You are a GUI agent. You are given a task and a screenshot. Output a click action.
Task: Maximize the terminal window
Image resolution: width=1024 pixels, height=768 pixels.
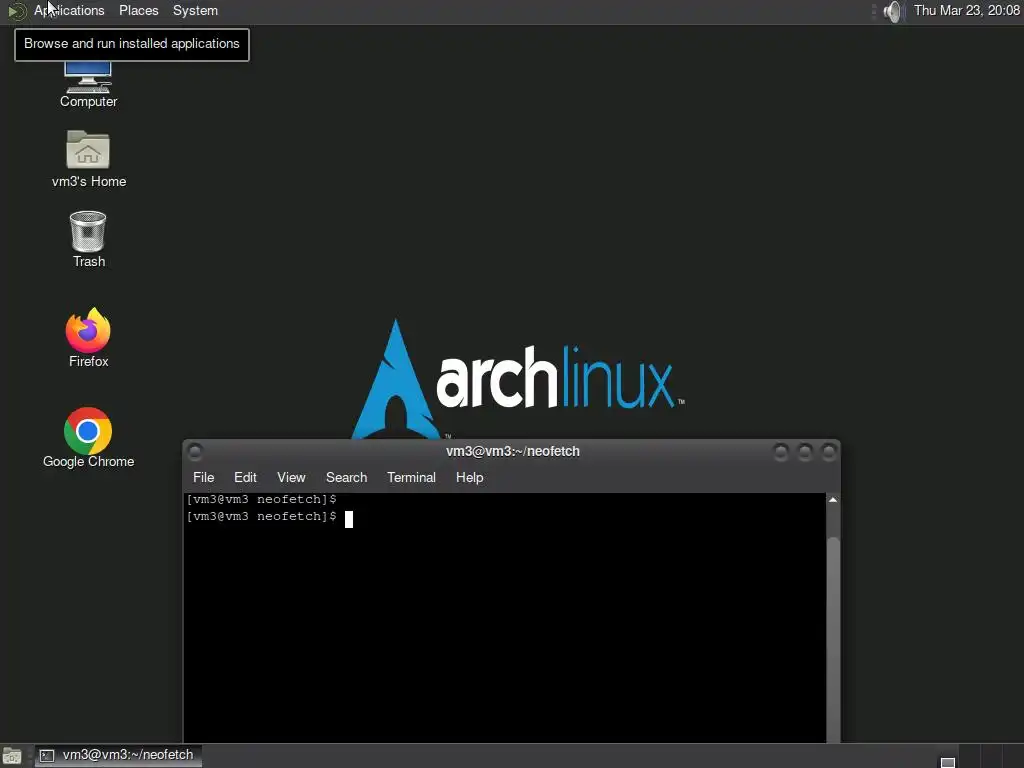tap(805, 451)
